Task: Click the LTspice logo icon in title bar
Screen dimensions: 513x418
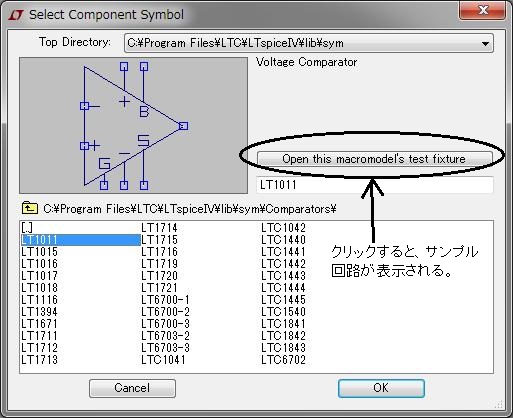Action: pos(16,15)
